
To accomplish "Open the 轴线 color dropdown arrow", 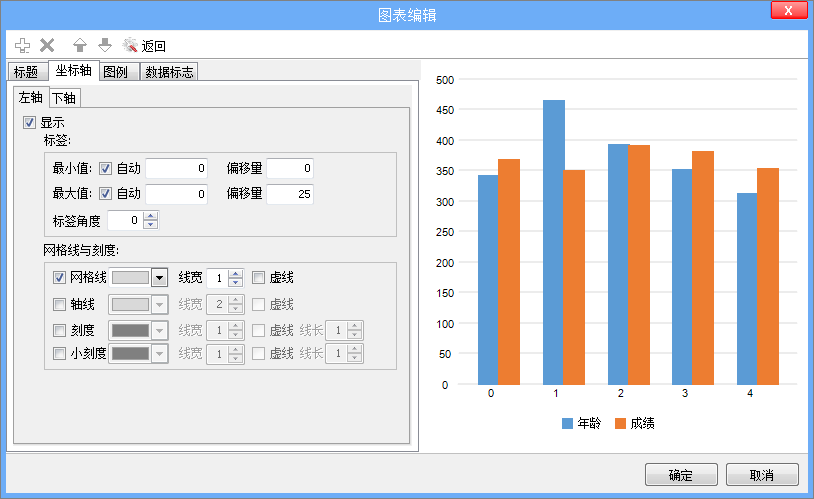I will [x=159, y=304].
